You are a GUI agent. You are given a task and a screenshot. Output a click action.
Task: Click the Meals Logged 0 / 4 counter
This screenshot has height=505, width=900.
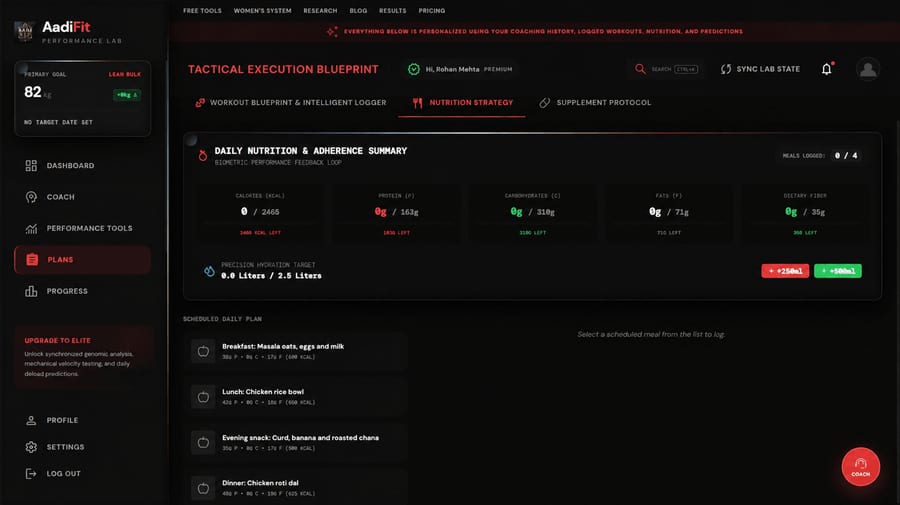(x=821, y=156)
